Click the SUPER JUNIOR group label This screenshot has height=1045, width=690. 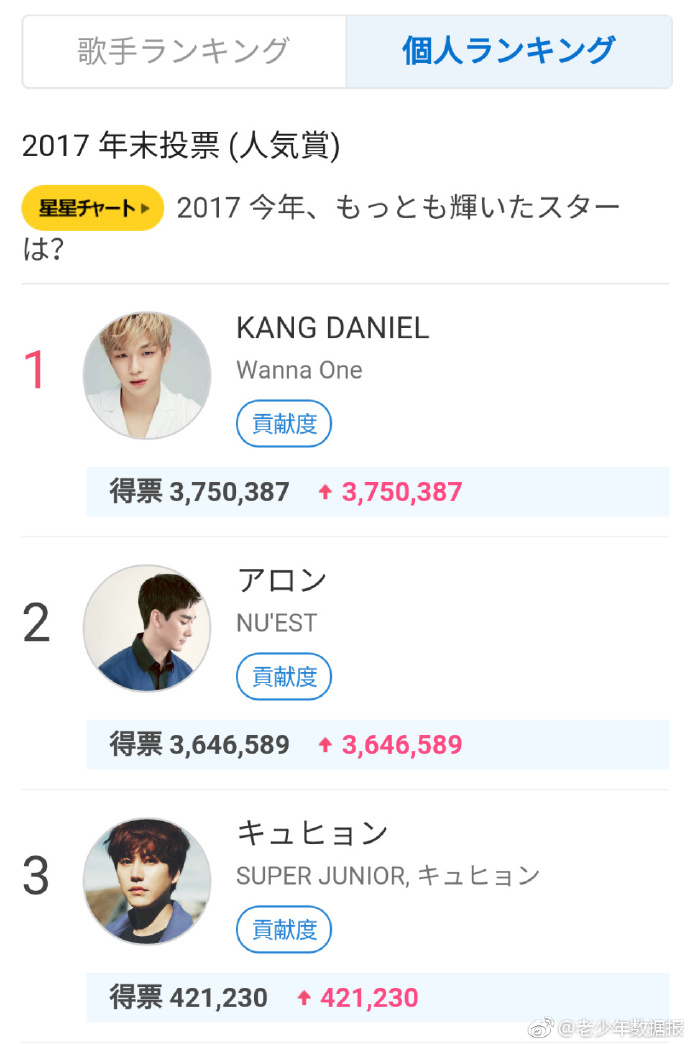pos(321,876)
